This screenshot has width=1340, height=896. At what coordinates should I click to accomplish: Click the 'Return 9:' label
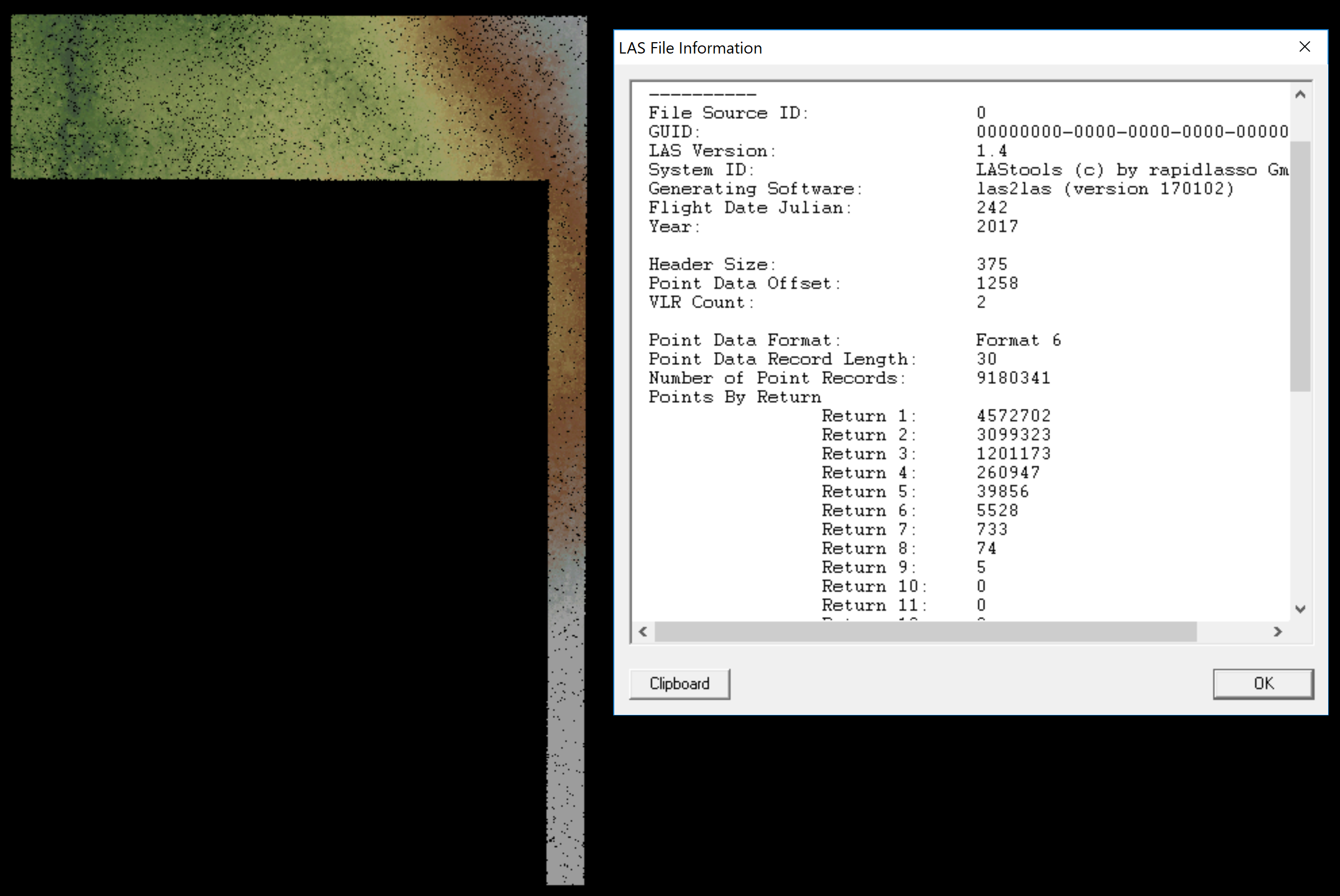click(x=868, y=567)
